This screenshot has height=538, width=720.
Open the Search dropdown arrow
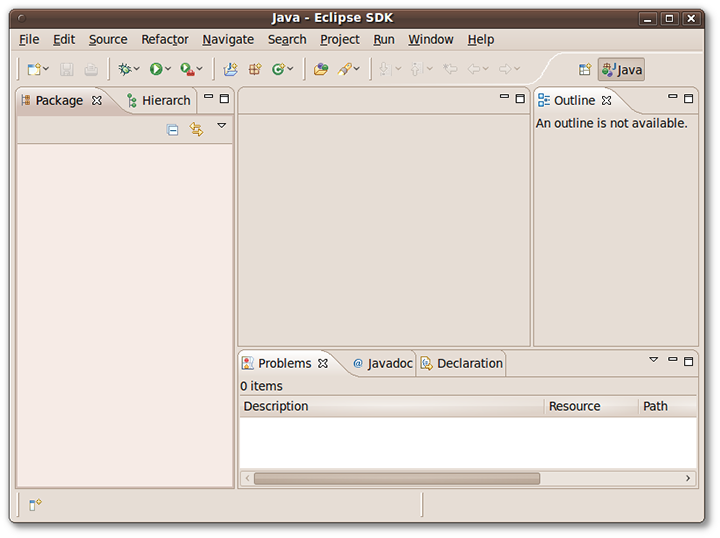357,69
